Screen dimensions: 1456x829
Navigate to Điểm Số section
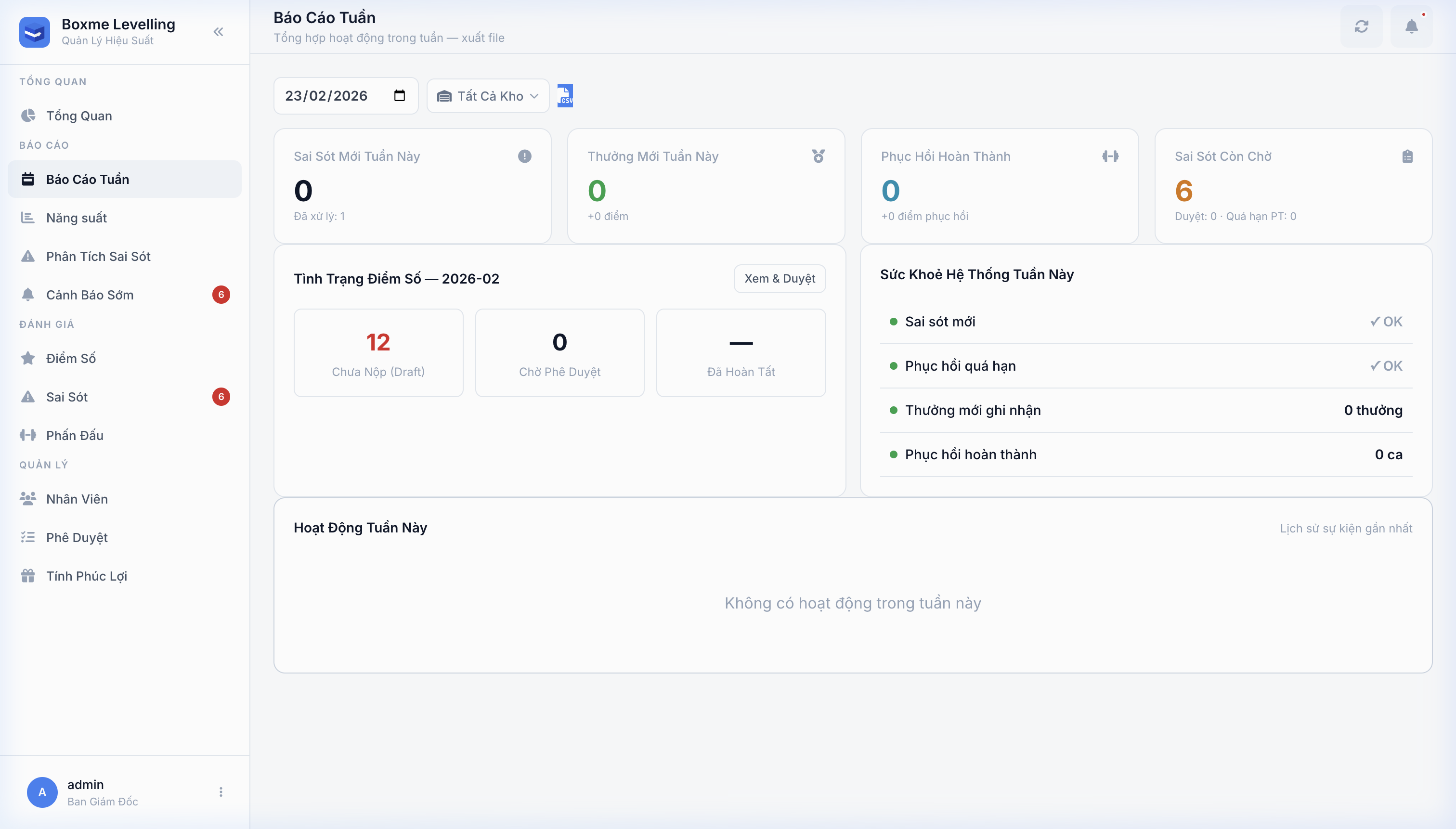tap(71, 359)
